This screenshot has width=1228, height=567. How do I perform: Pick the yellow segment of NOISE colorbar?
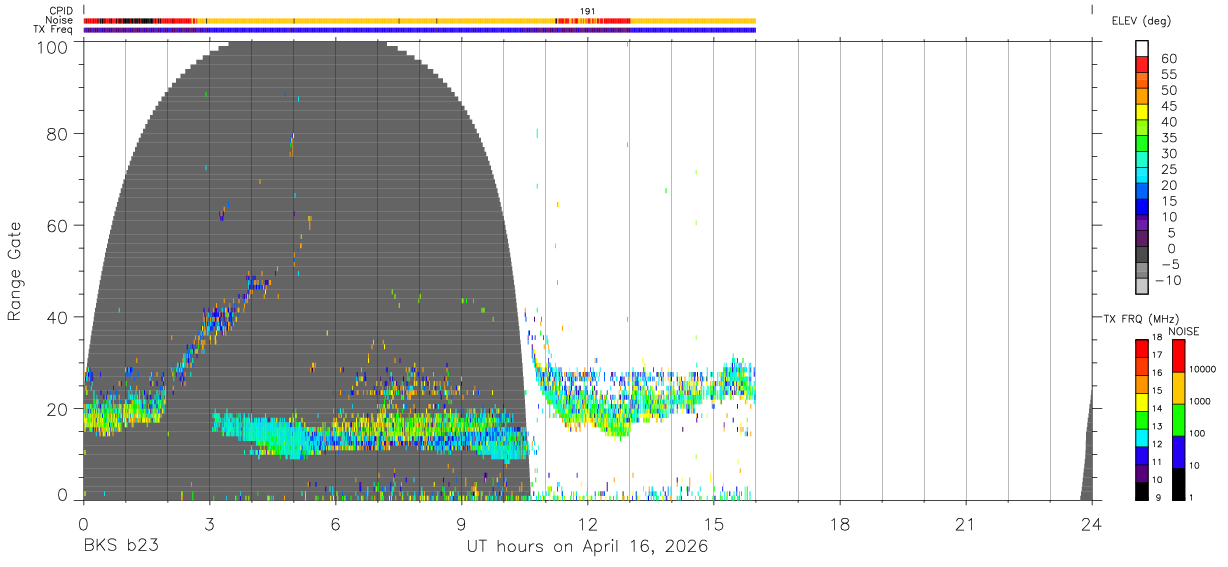click(x=1179, y=388)
